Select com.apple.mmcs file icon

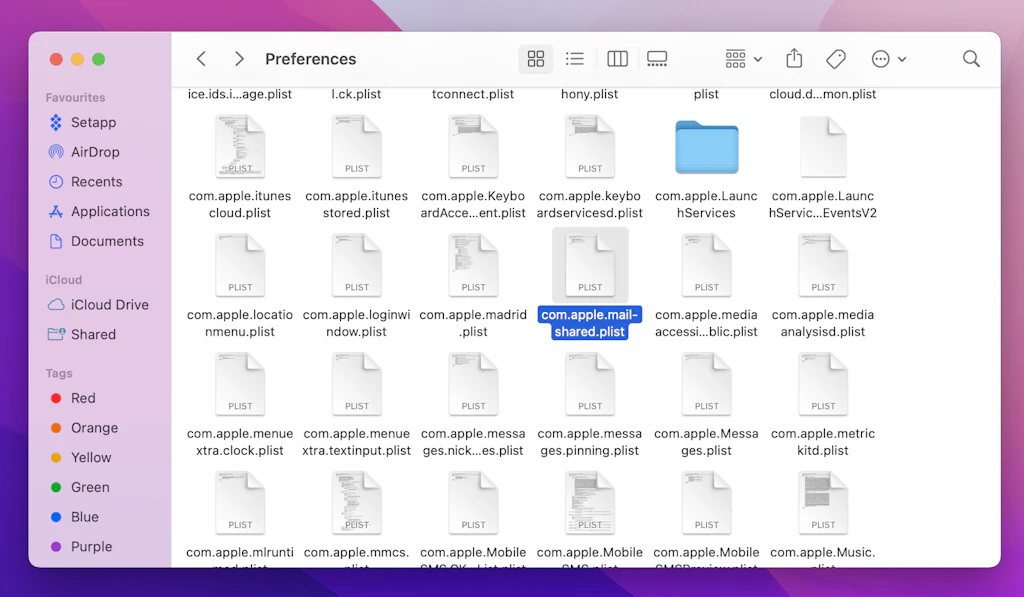357,503
